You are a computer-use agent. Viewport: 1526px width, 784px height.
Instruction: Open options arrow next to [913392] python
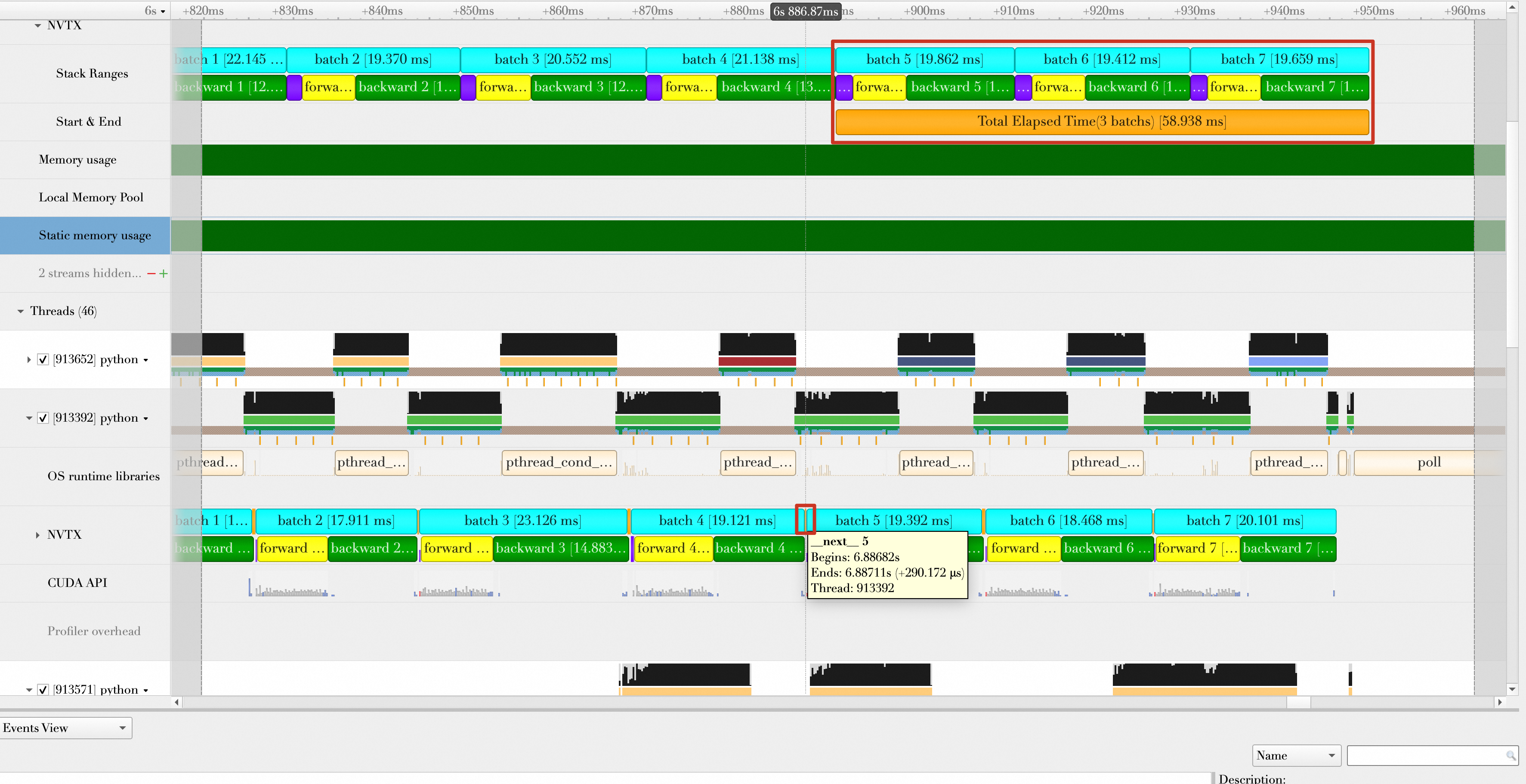(146, 419)
